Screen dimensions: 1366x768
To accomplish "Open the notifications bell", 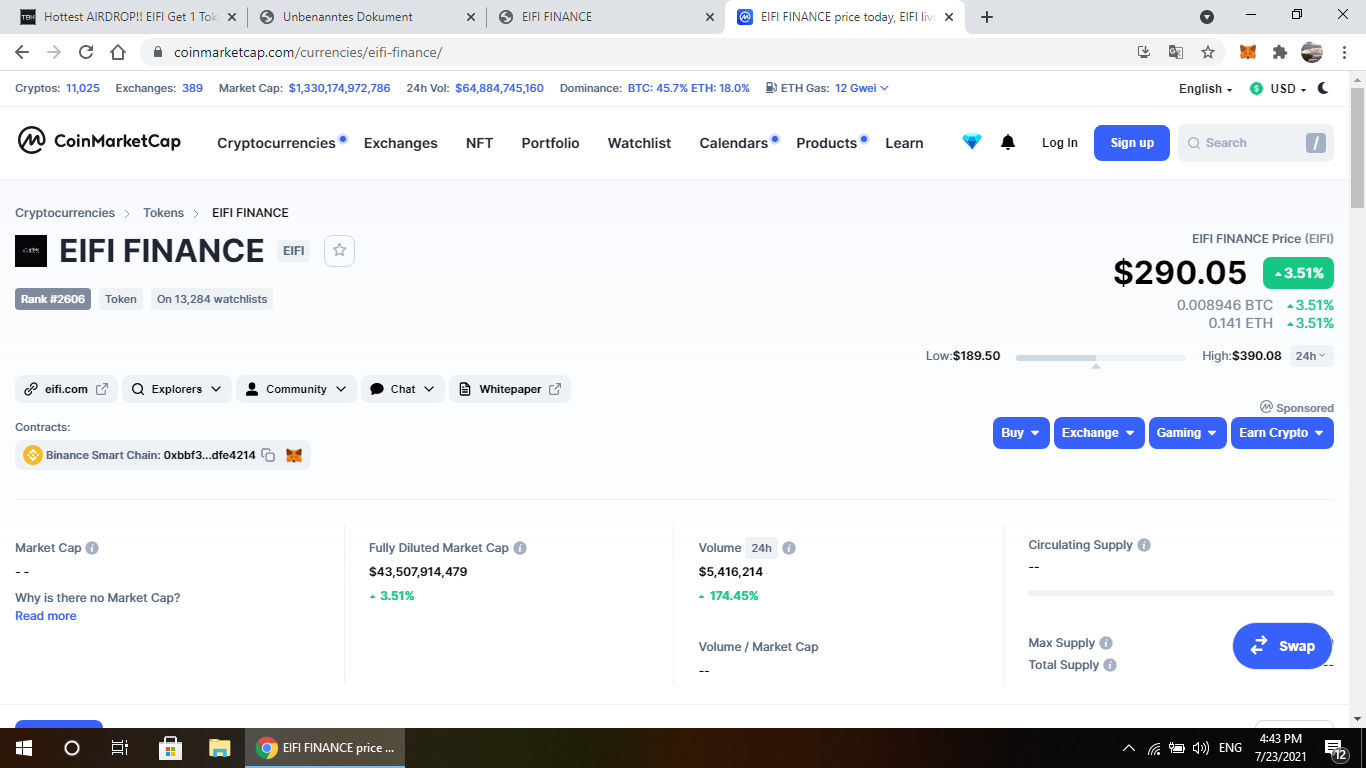I will [1008, 142].
